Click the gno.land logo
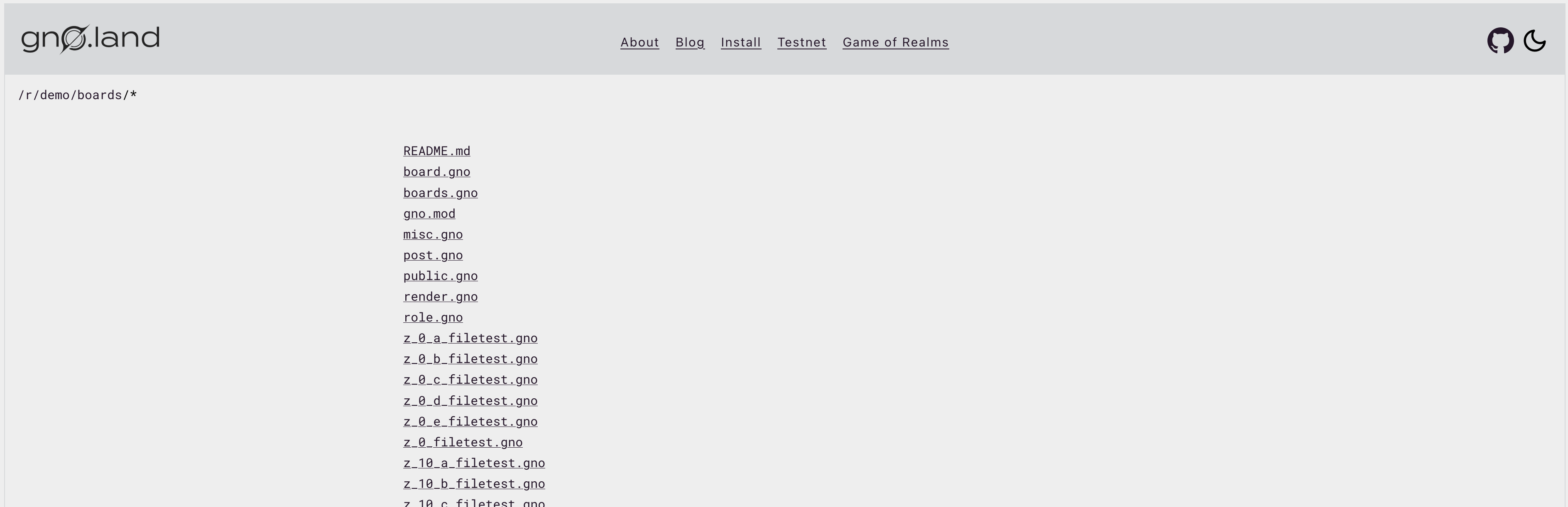The width and height of the screenshot is (1568, 507). coord(91,39)
